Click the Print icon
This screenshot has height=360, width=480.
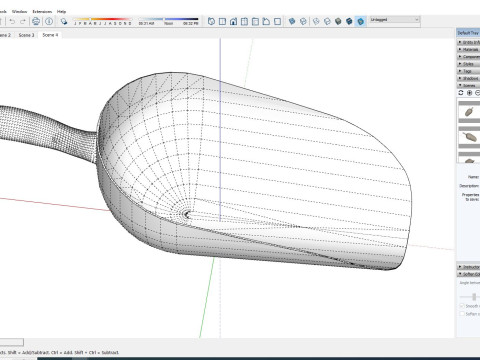pos(36,22)
